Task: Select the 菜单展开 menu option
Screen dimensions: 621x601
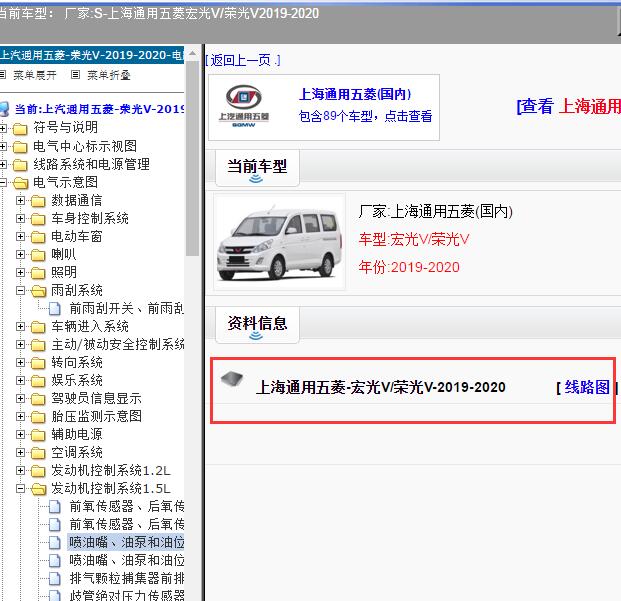Action: point(35,75)
